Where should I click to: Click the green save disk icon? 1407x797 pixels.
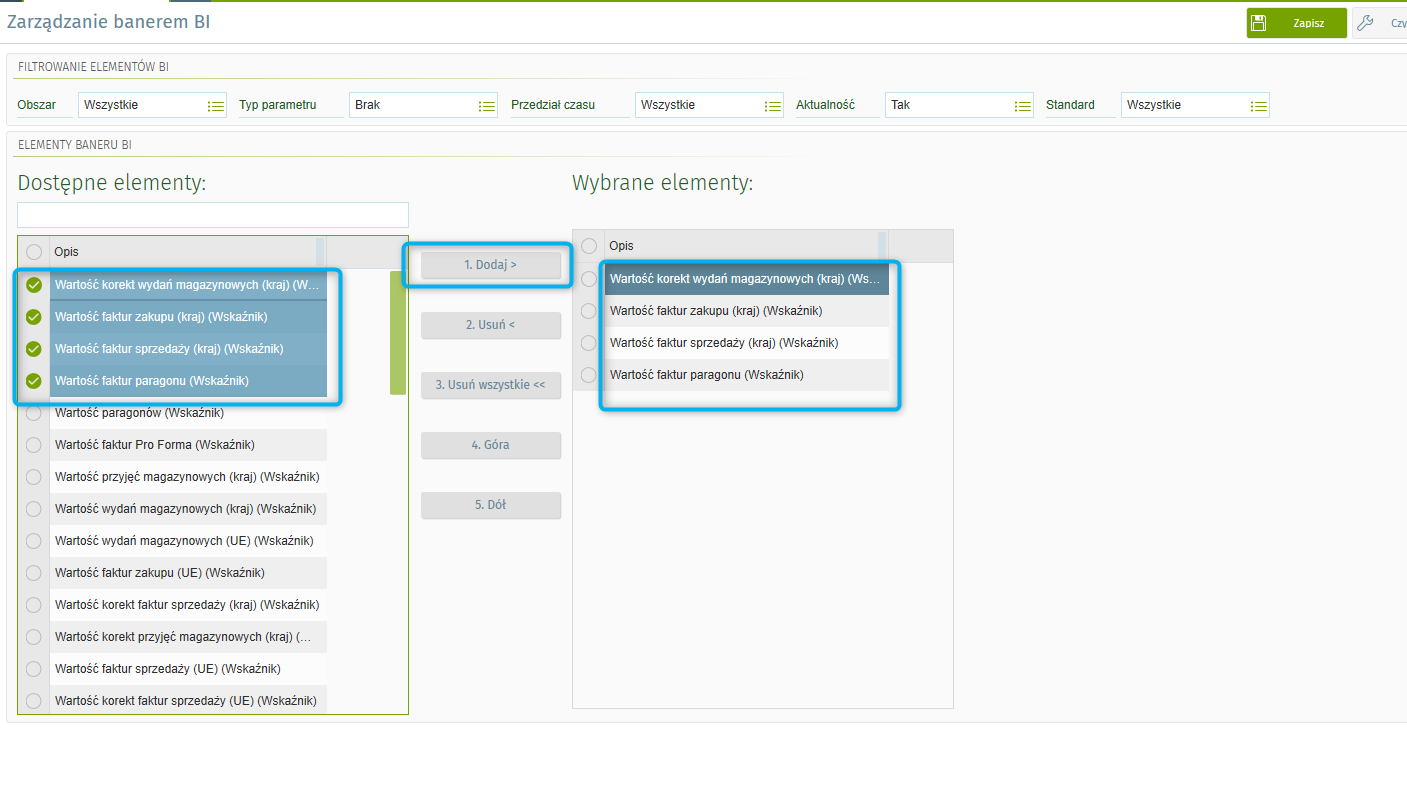point(1259,23)
